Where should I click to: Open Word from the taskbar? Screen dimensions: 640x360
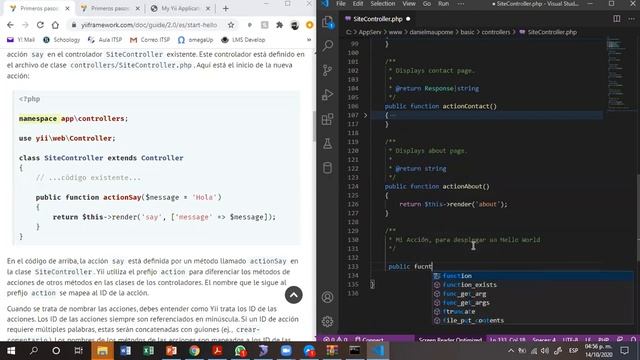coord(125,351)
